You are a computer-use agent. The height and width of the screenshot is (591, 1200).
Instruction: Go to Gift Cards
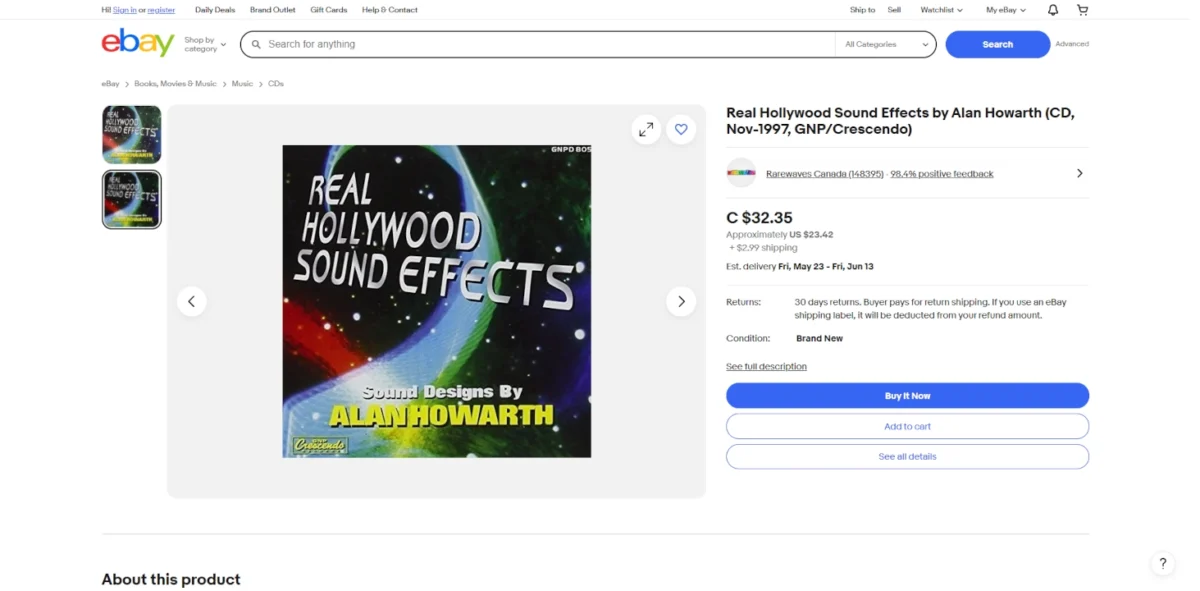[329, 10]
